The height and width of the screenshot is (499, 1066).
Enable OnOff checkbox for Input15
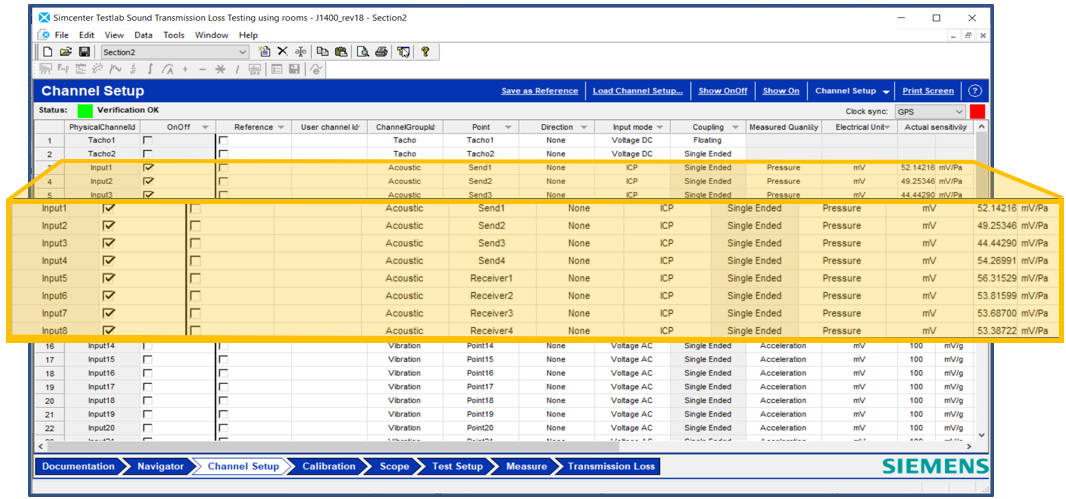(x=148, y=360)
